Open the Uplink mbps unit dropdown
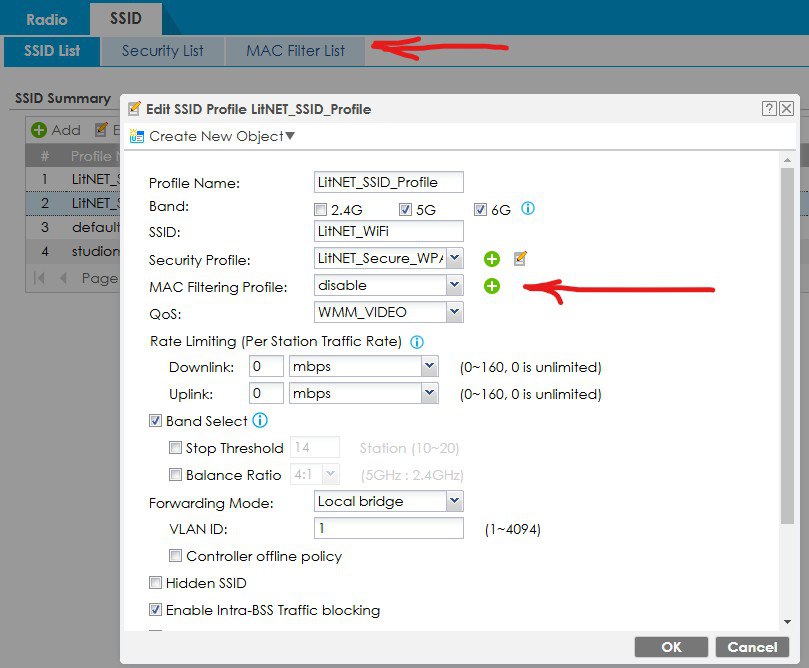This screenshot has height=668, width=809. 430,393
